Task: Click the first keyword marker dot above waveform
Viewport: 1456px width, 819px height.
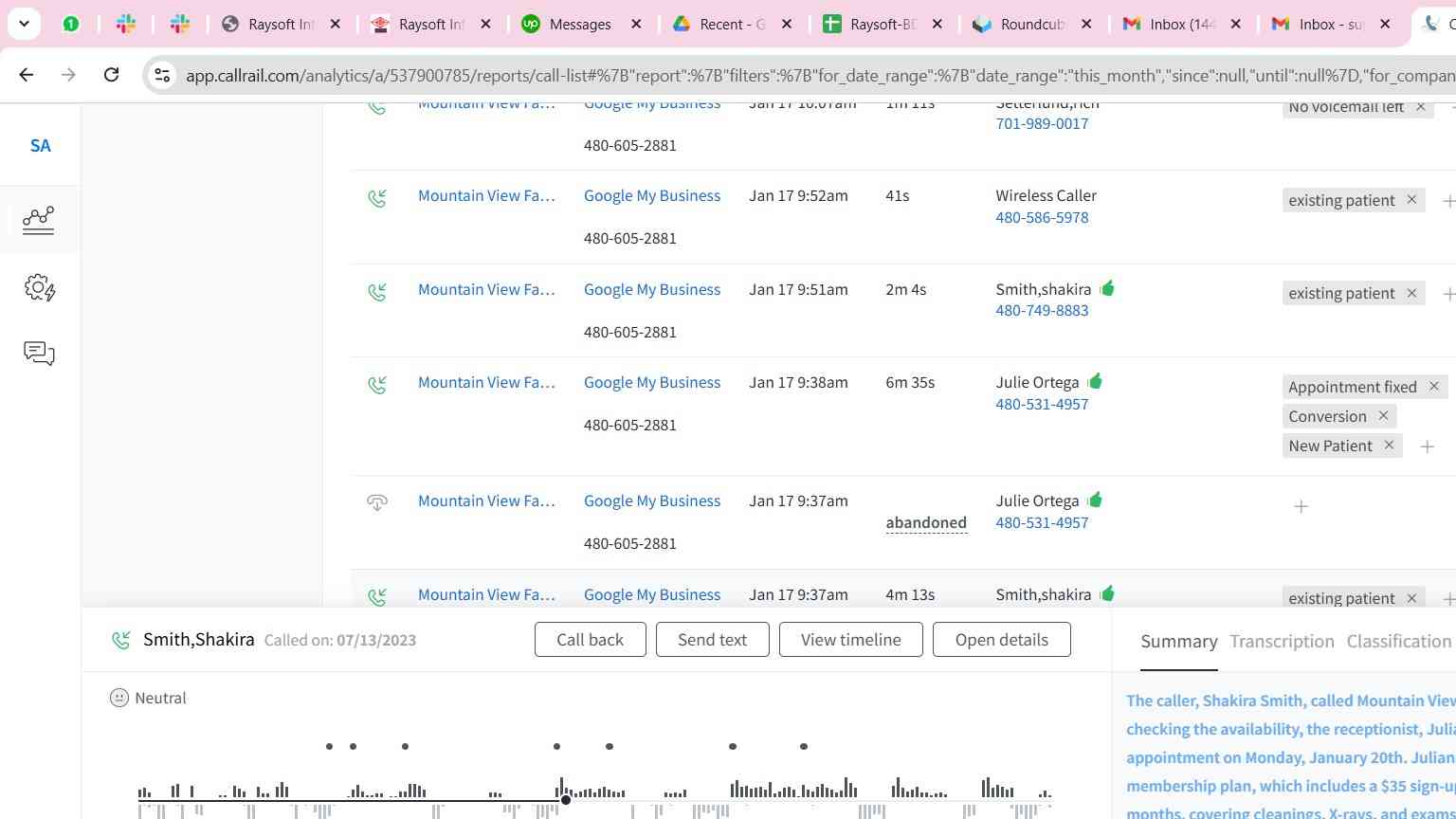Action: coord(329,746)
